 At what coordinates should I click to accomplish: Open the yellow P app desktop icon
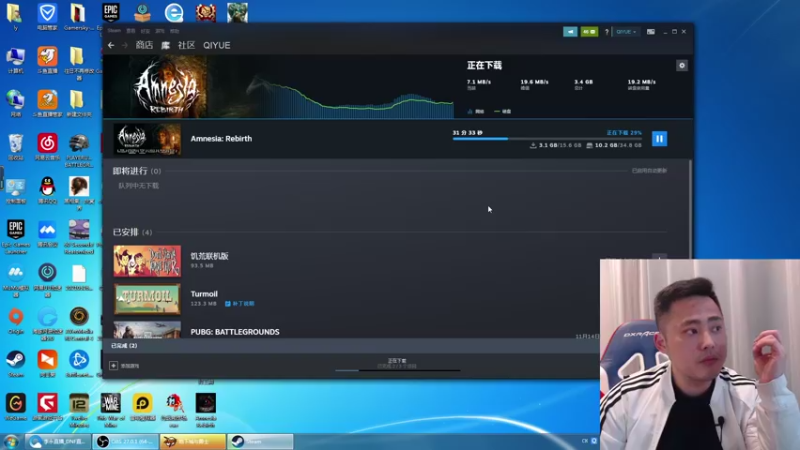pyautogui.click(x=142, y=407)
